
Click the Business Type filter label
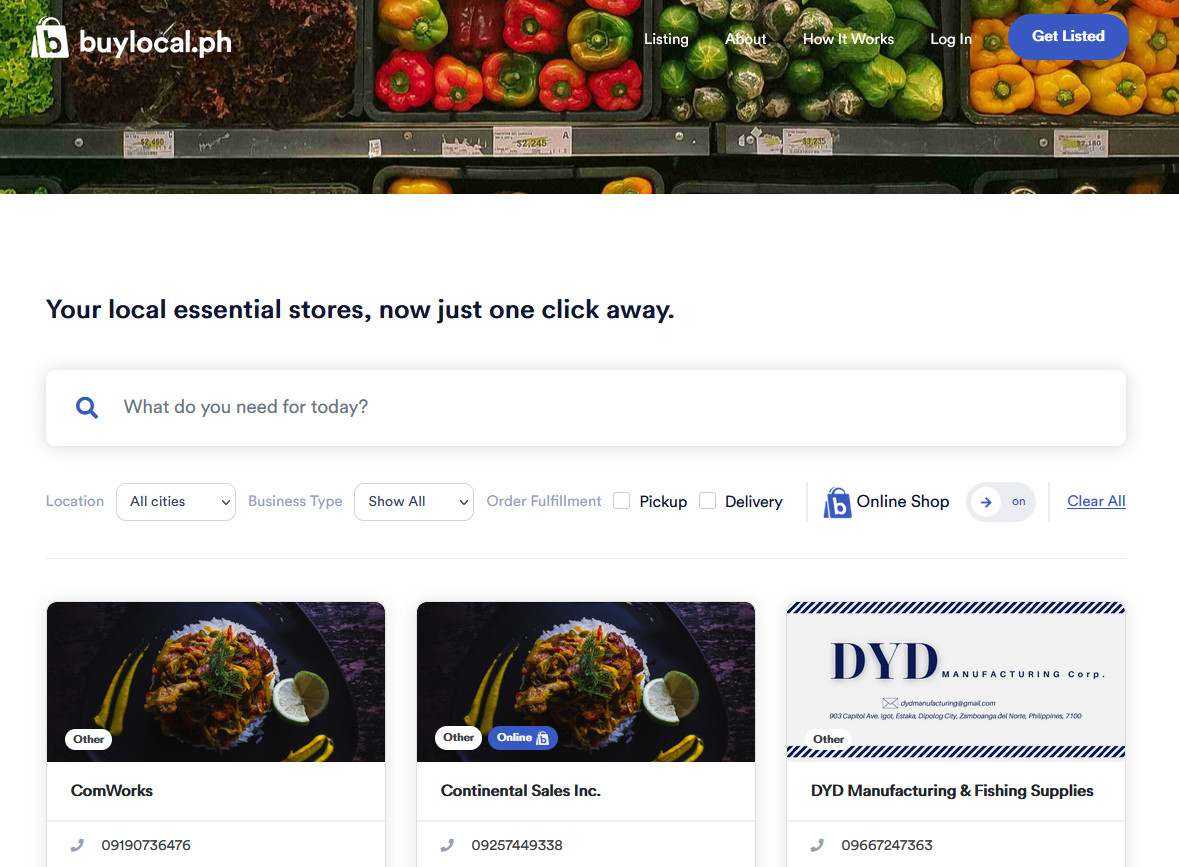[295, 502]
